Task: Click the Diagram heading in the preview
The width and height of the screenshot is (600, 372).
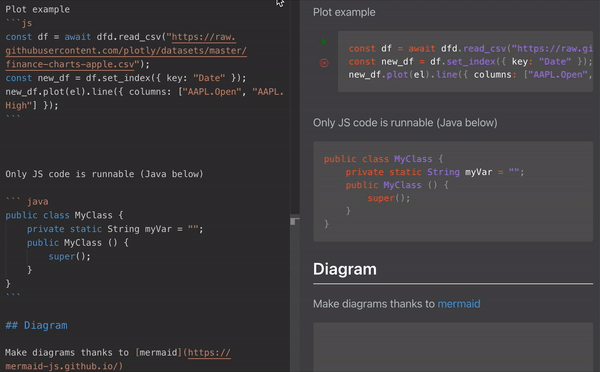Action: click(x=345, y=269)
